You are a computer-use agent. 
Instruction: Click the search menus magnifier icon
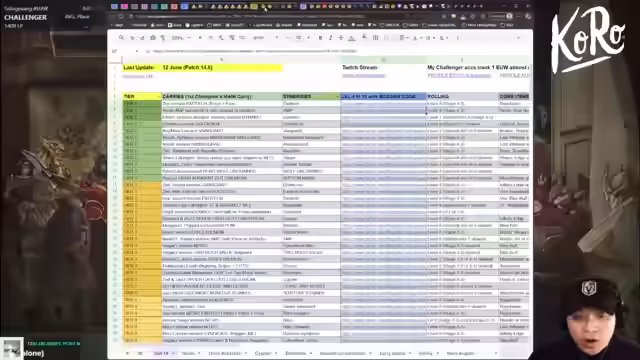pos(121,38)
